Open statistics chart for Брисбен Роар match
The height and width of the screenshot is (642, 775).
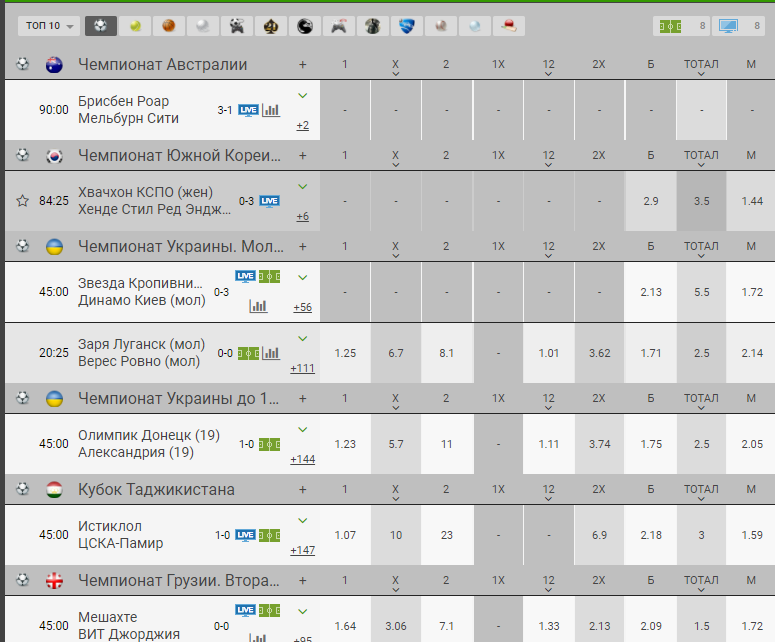click(271, 110)
